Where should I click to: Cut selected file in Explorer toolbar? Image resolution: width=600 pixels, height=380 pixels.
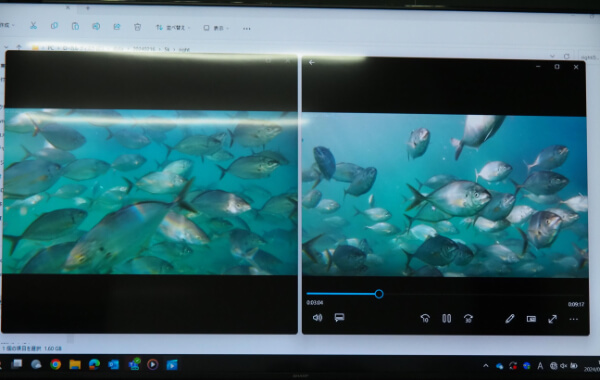point(33,26)
